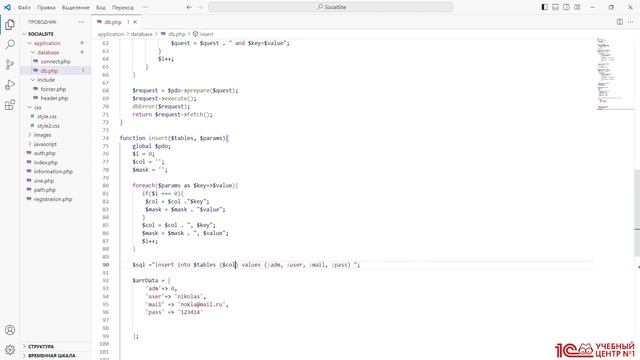Click the SocialSite command center search box
The height and width of the screenshot is (360, 640).
[331, 7]
